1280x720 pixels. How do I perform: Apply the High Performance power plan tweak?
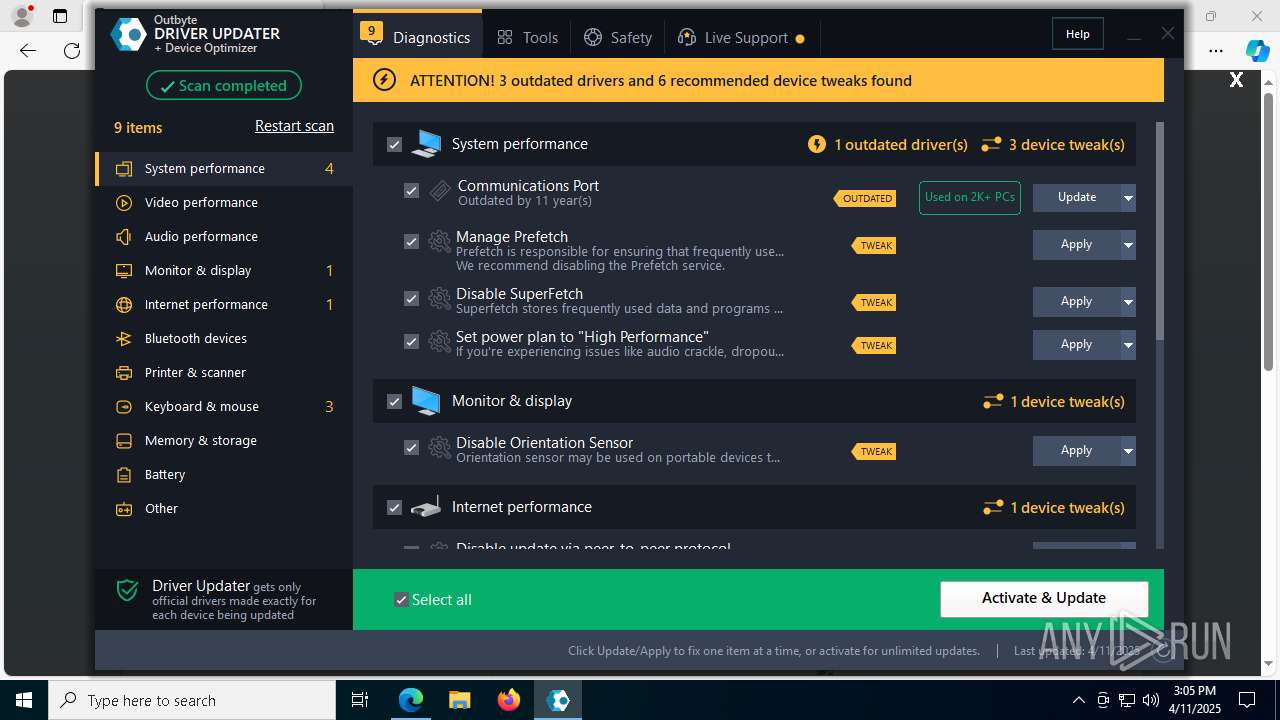point(1077,344)
